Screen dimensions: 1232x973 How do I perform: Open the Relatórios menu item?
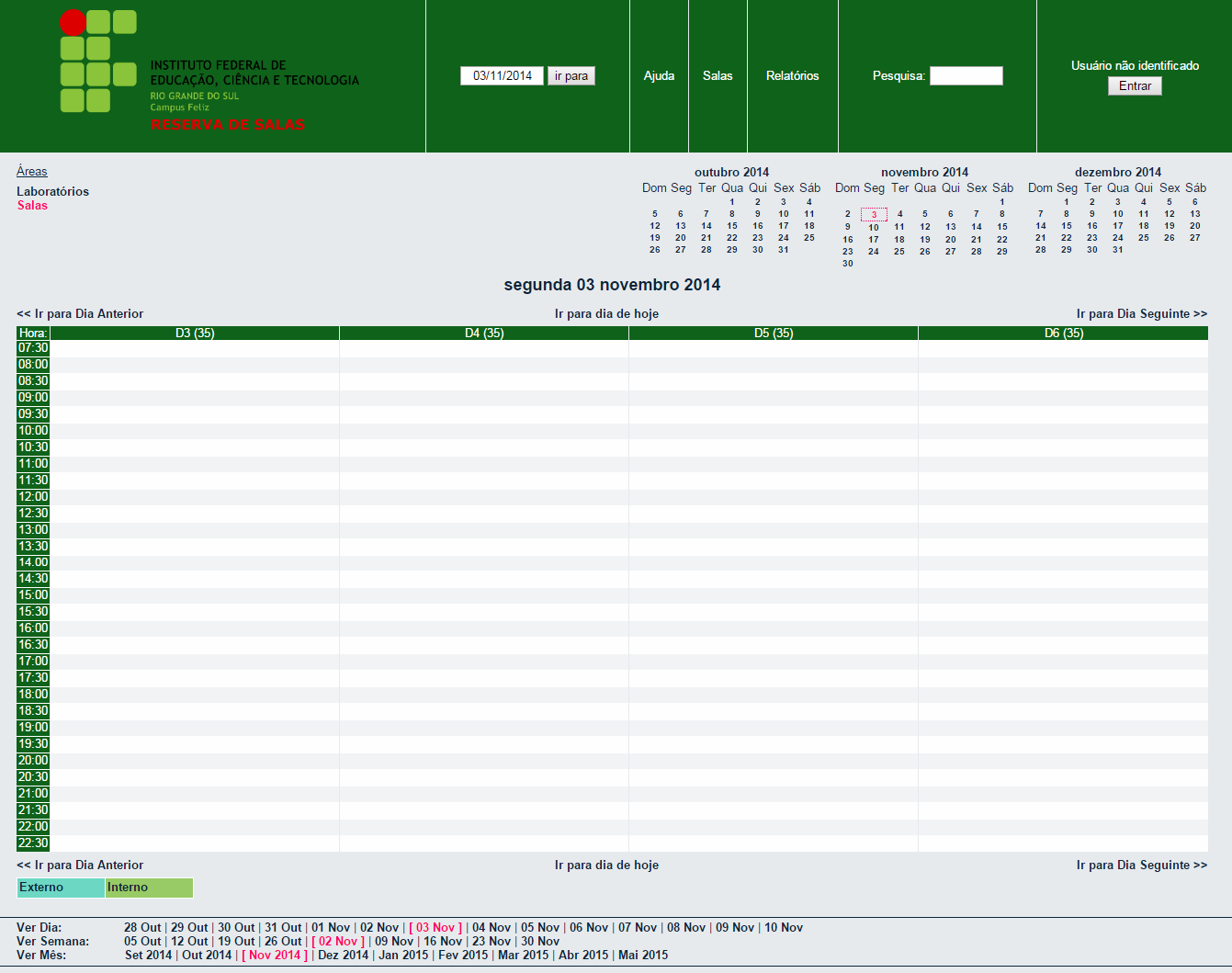[792, 75]
